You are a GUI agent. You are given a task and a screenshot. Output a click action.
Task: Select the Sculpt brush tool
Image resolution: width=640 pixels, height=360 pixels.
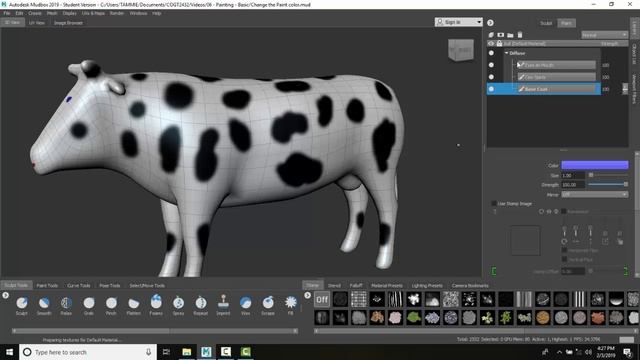pyautogui.click(x=22, y=305)
